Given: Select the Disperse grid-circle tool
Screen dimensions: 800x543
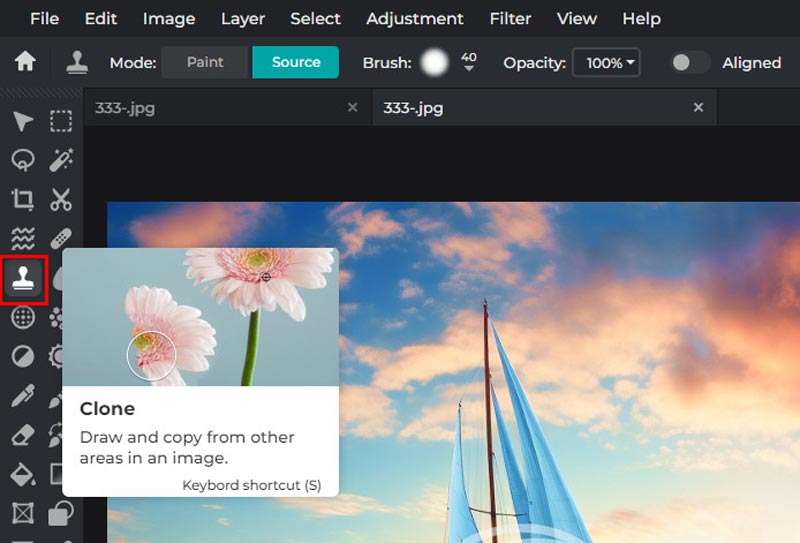Looking at the screenshot, I should tap(23, 317).
